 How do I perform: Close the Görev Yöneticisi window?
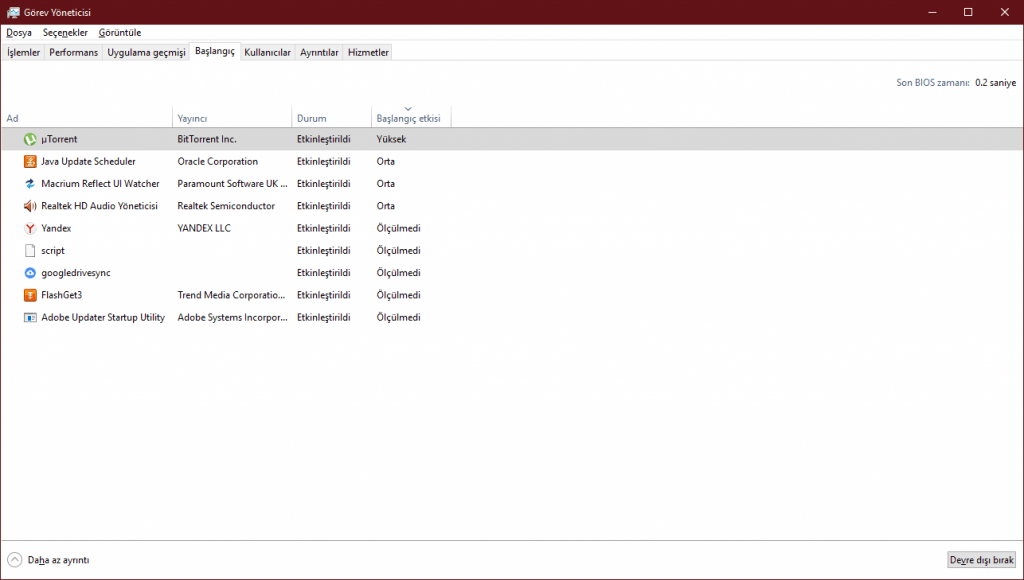pos(1005,12)
